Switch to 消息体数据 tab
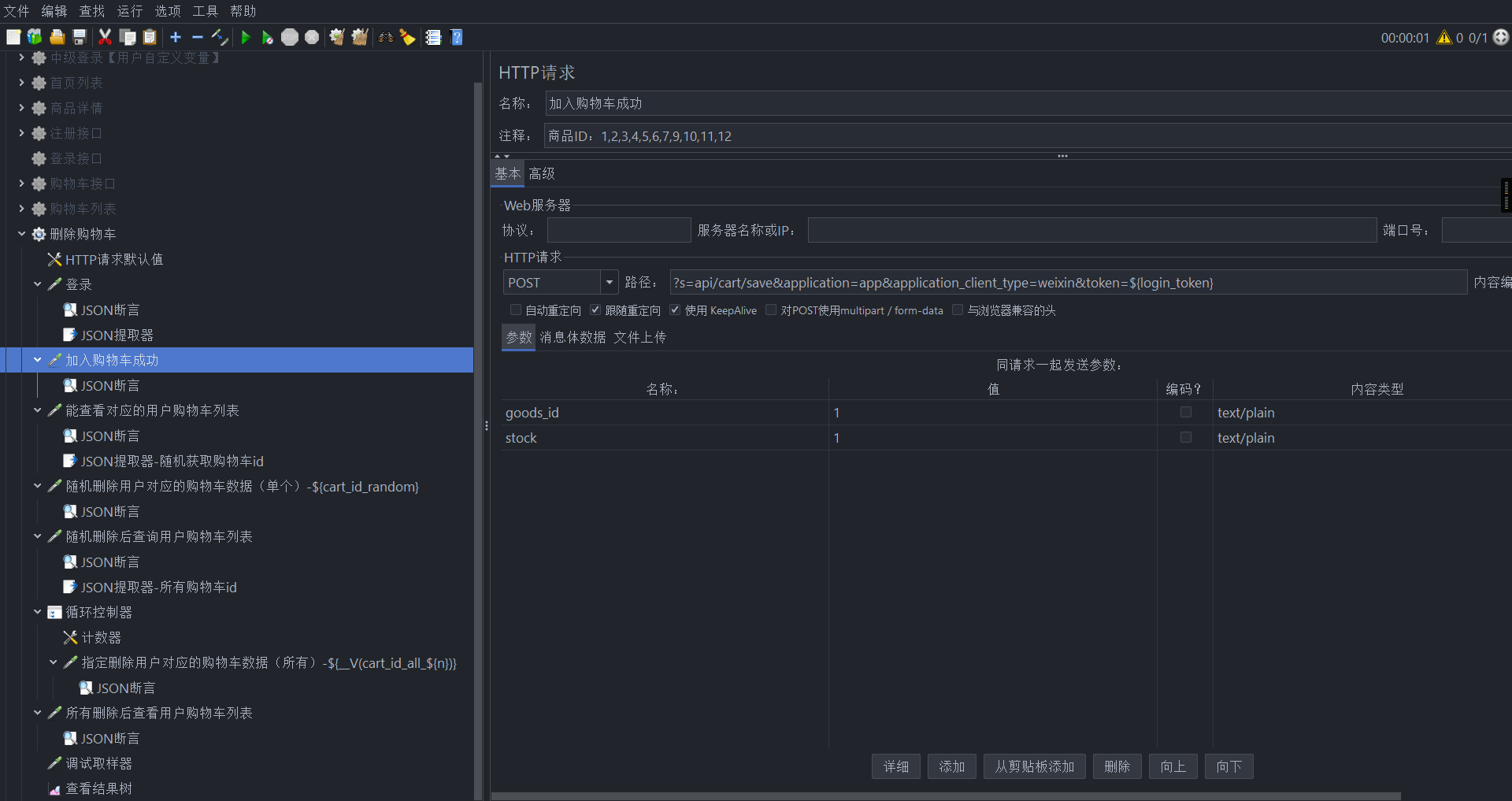The height and width of the screenshot is (801, 1512). coord(573,337)
